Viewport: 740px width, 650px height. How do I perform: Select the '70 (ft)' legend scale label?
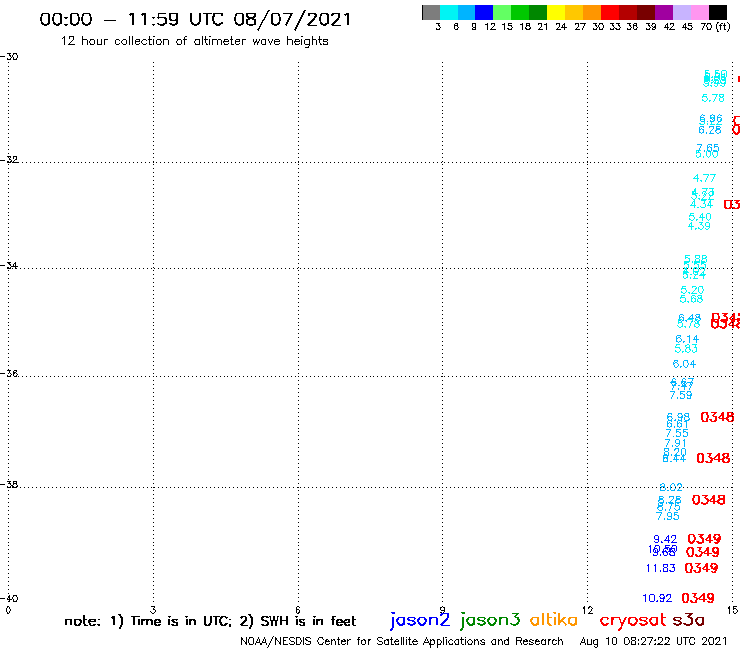[715, 27]
